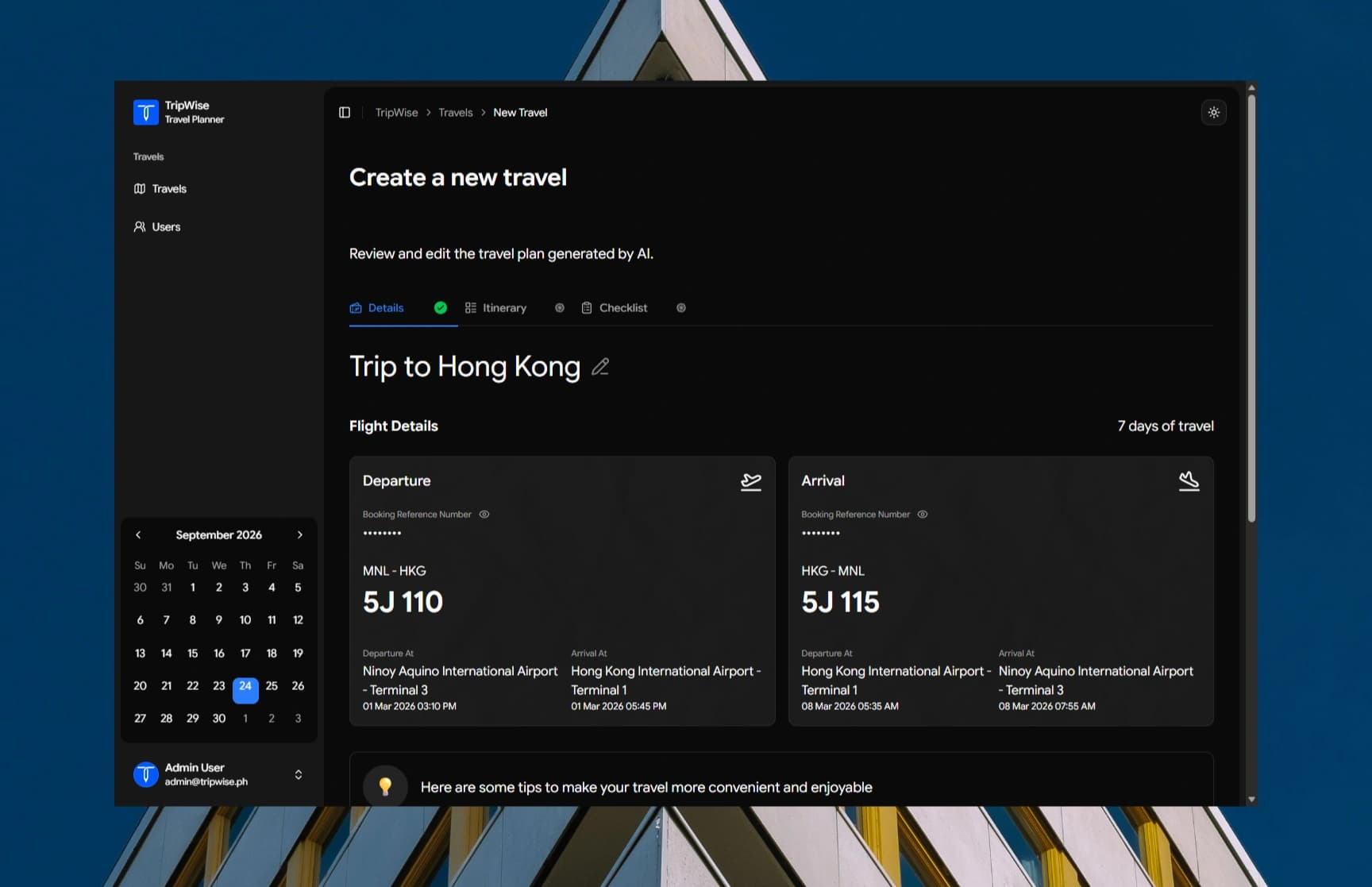Screen dimensions: 1372x887
Task: Click the Admin User avatar
Action: pos(146,774)
